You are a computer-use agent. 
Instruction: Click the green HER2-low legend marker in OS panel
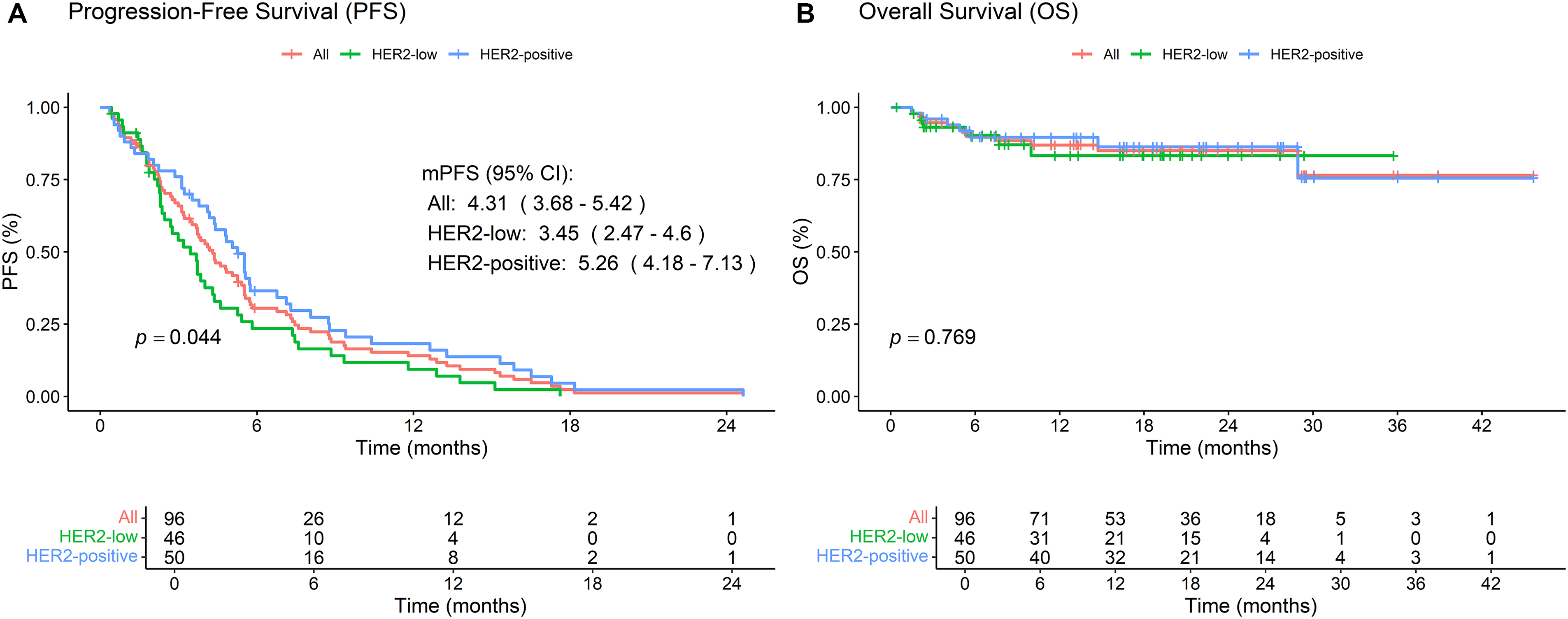pos(1141,55)
